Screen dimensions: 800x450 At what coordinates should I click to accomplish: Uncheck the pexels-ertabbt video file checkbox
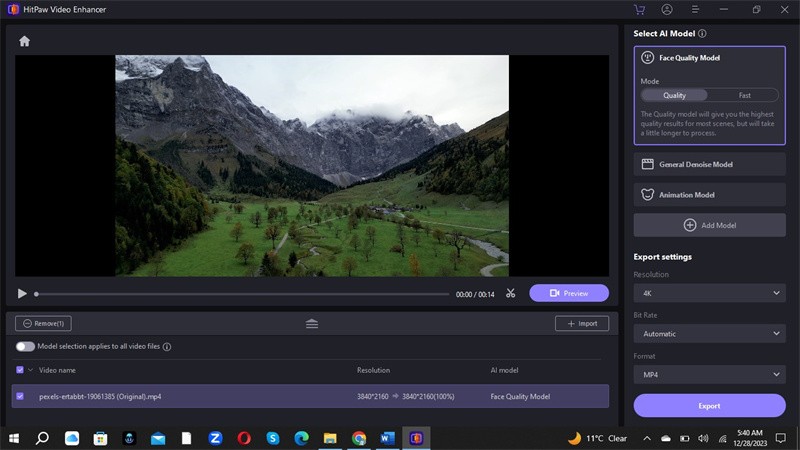pyautogui.click(x=20, y=396)
